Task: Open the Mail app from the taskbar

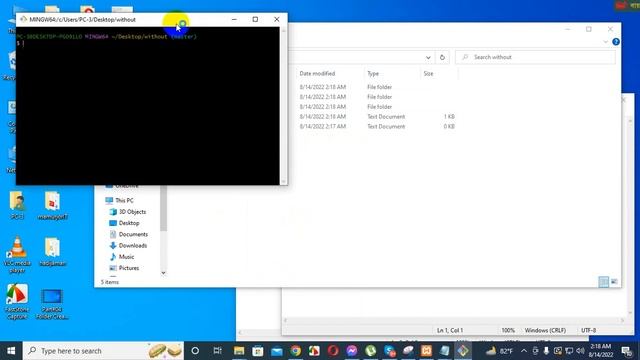Action: 277,351
